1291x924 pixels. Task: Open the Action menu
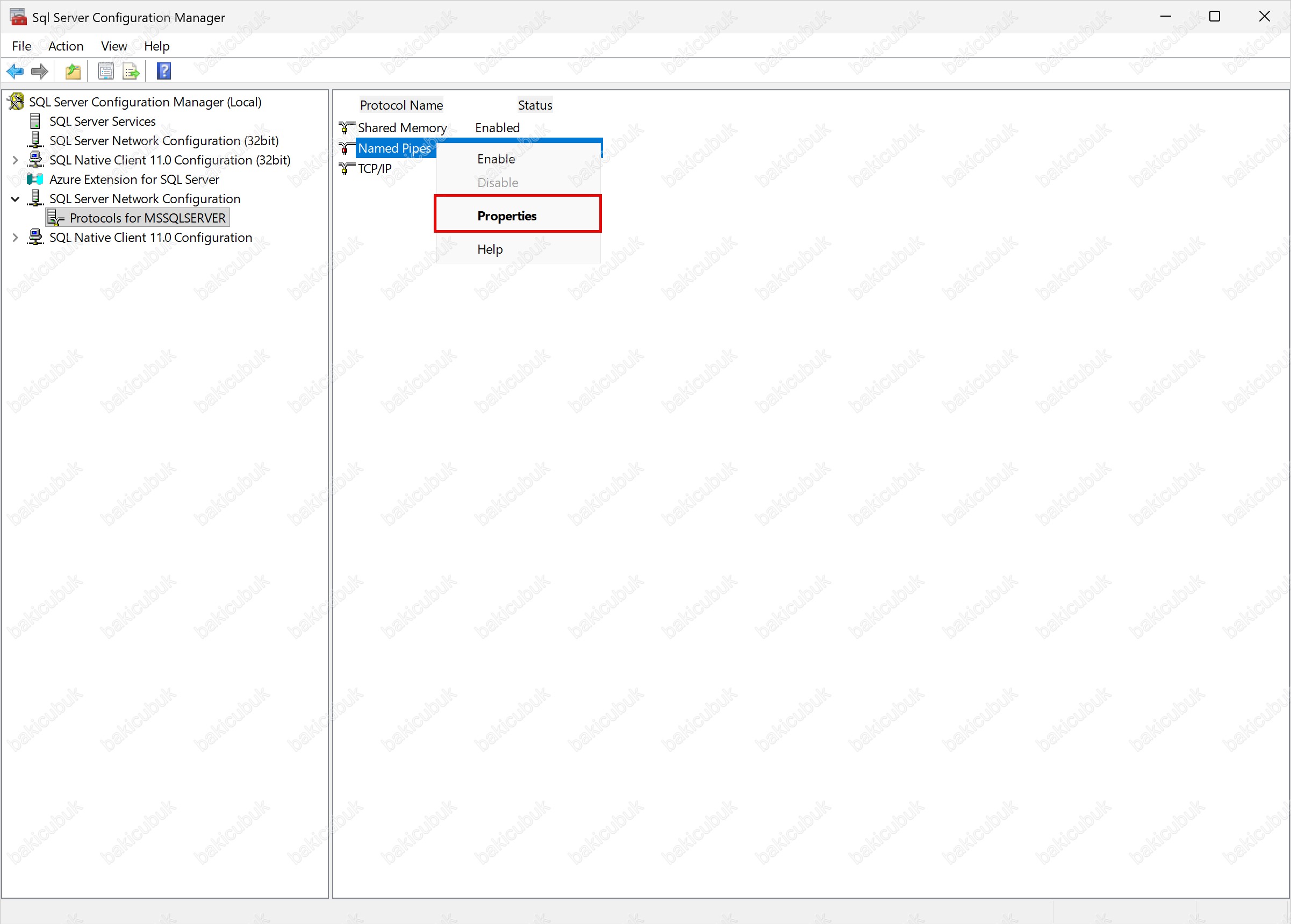click(x=66, y=46)
